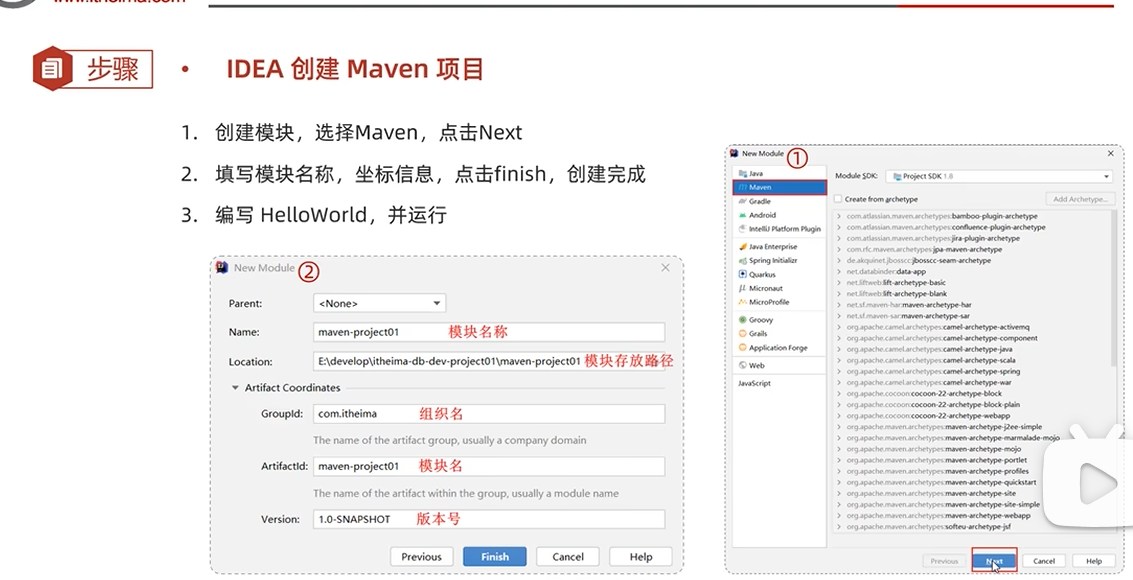This screenshot has height=580, width=1133.
Task: Enable the Create from archetype checkbox
Action: click(x=838, y=199)
